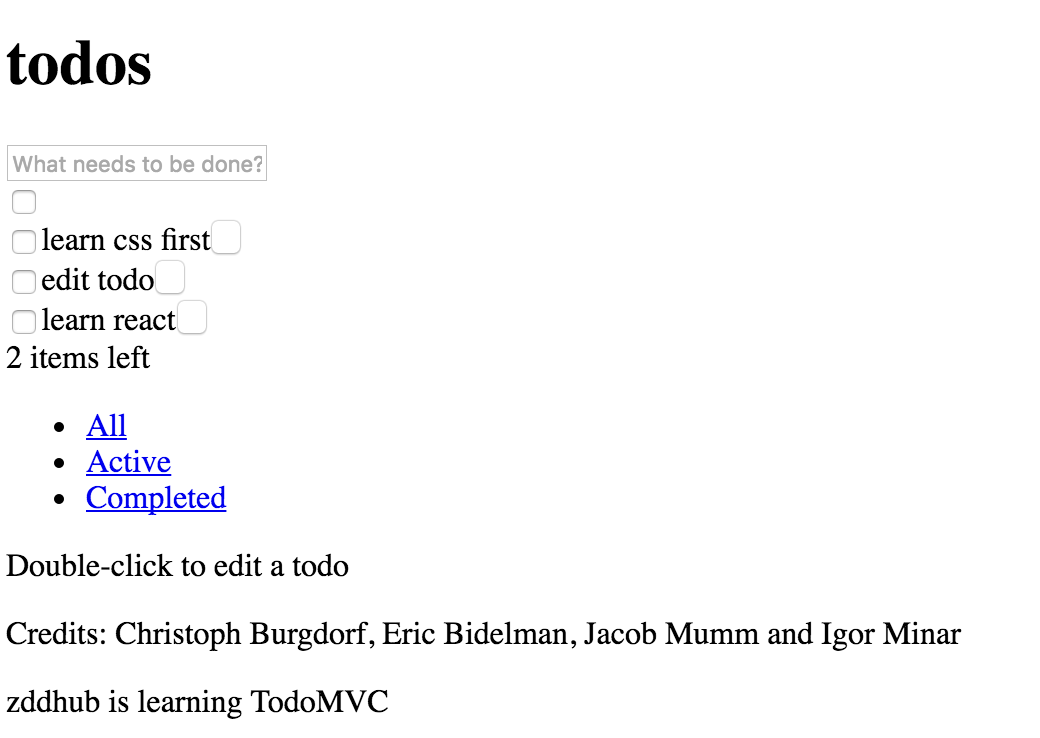Toggle the mark-all-complete checkbox below the input
Viewport: 1040px width, 738px height.
pyautogui.click(x=23, y=201)
